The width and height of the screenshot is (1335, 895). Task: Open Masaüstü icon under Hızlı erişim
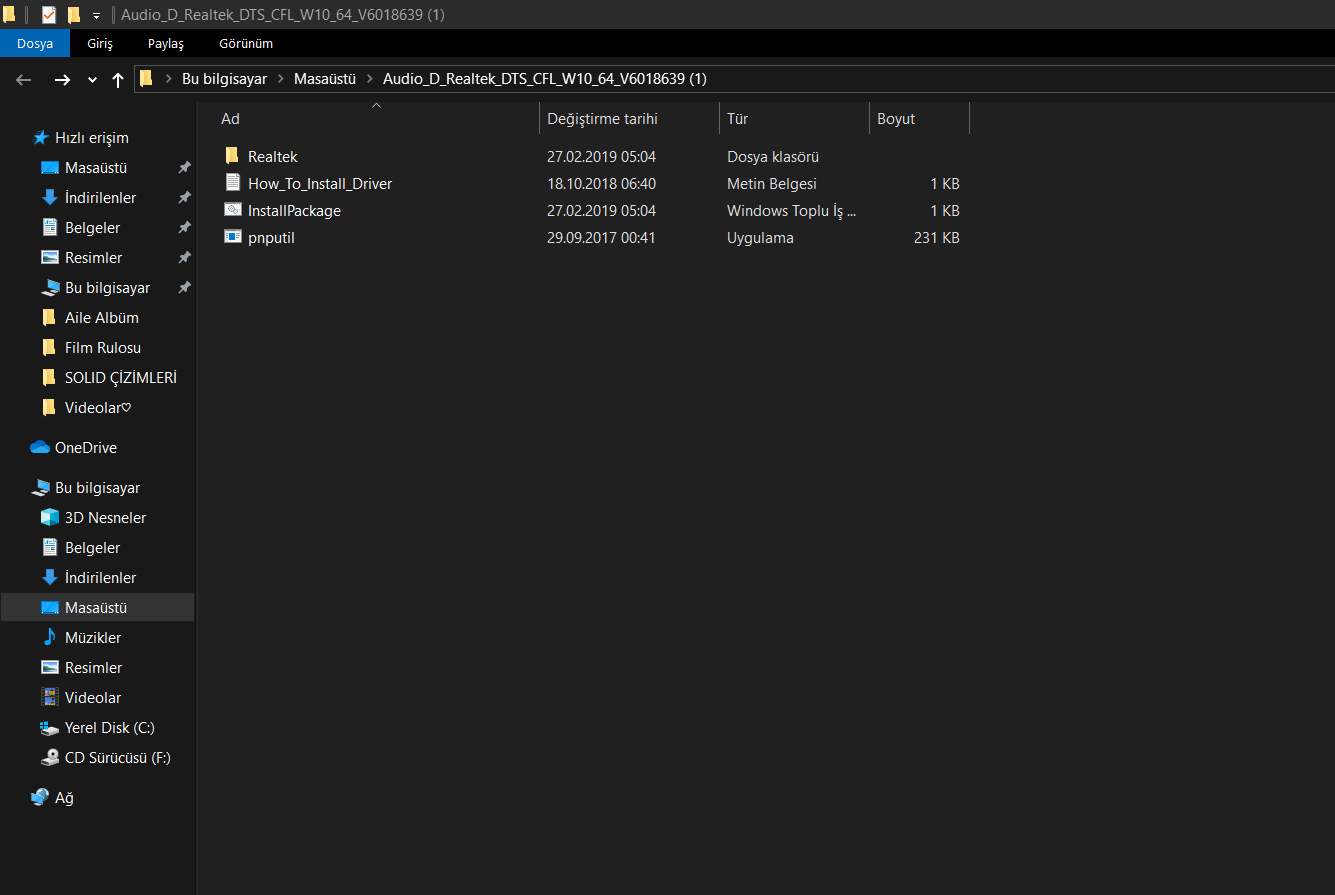(50, 168)
